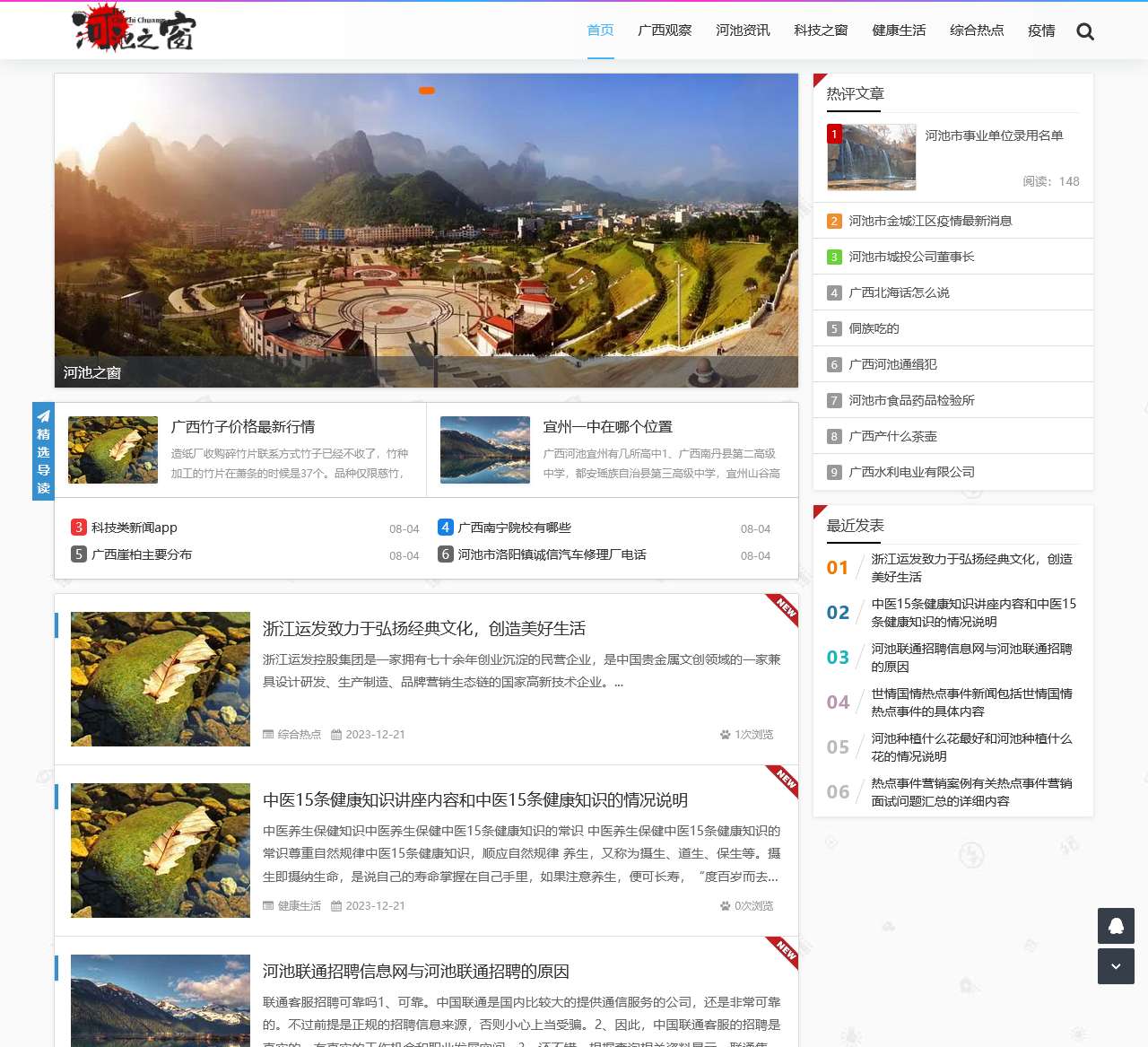Open the 疫情 navigation item
This screenshot has height=1047, width=1148.
(1041, 31)
